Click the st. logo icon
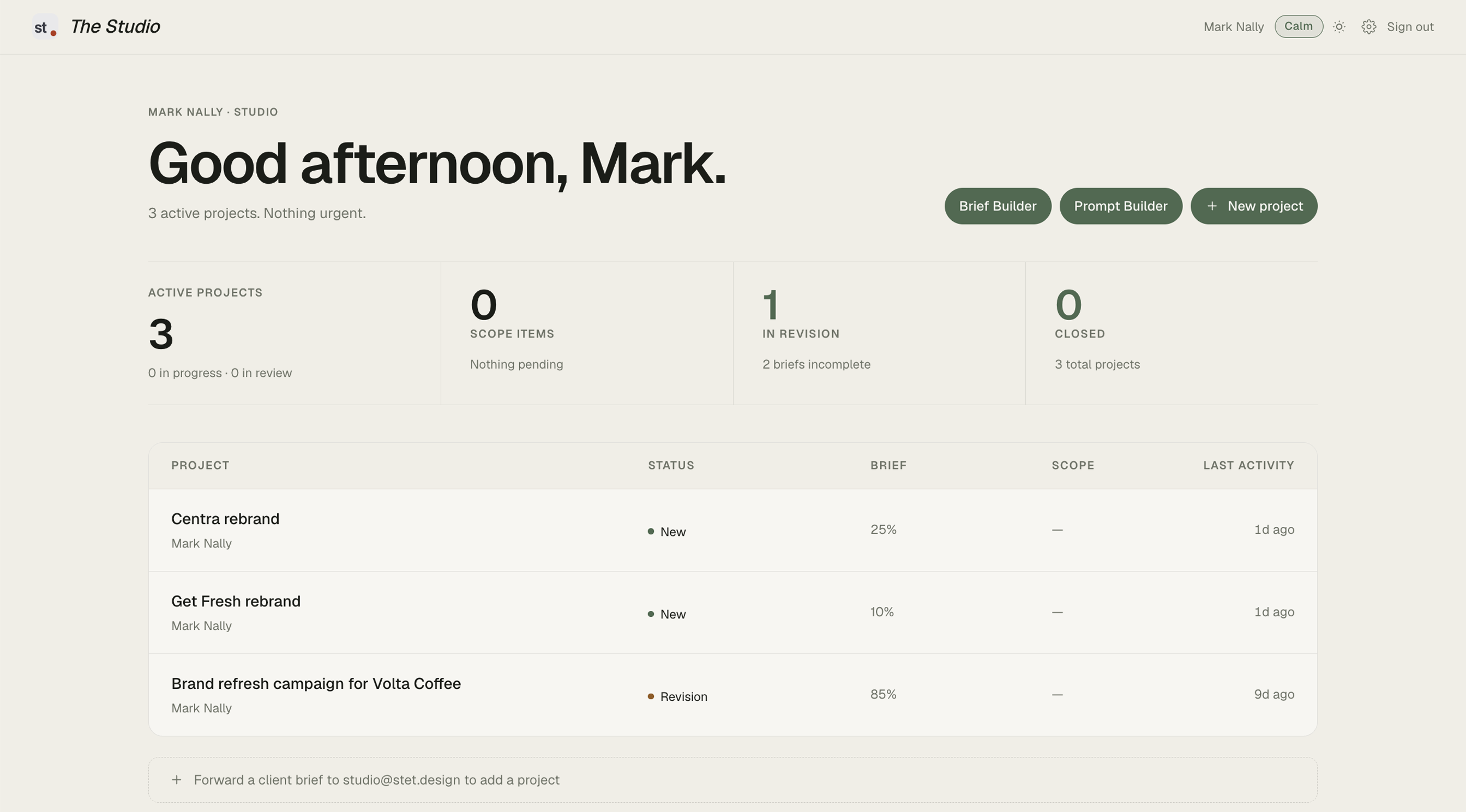Viewport: 1466px width, 812px height. pos(45,27)
